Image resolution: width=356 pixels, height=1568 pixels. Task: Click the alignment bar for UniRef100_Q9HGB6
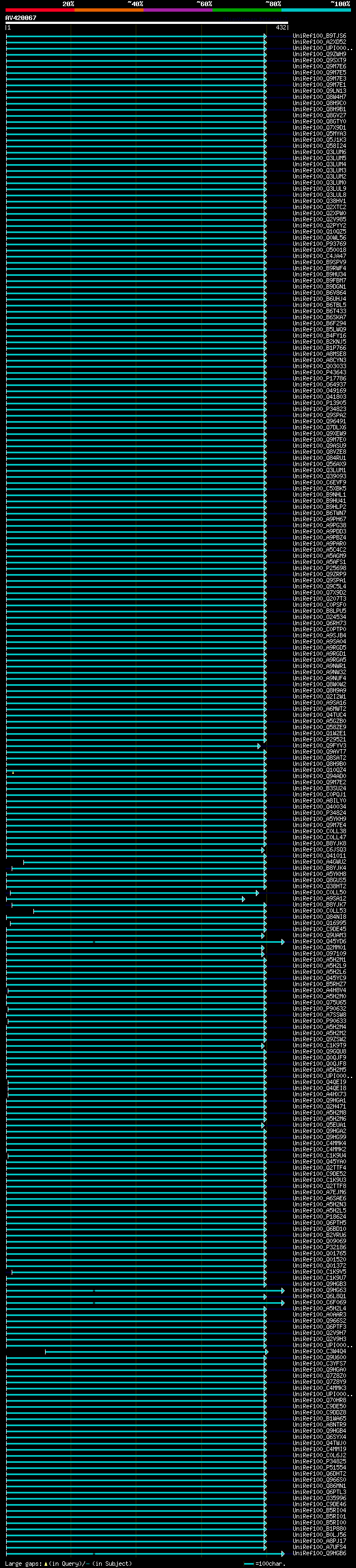tap(145, 1554)
